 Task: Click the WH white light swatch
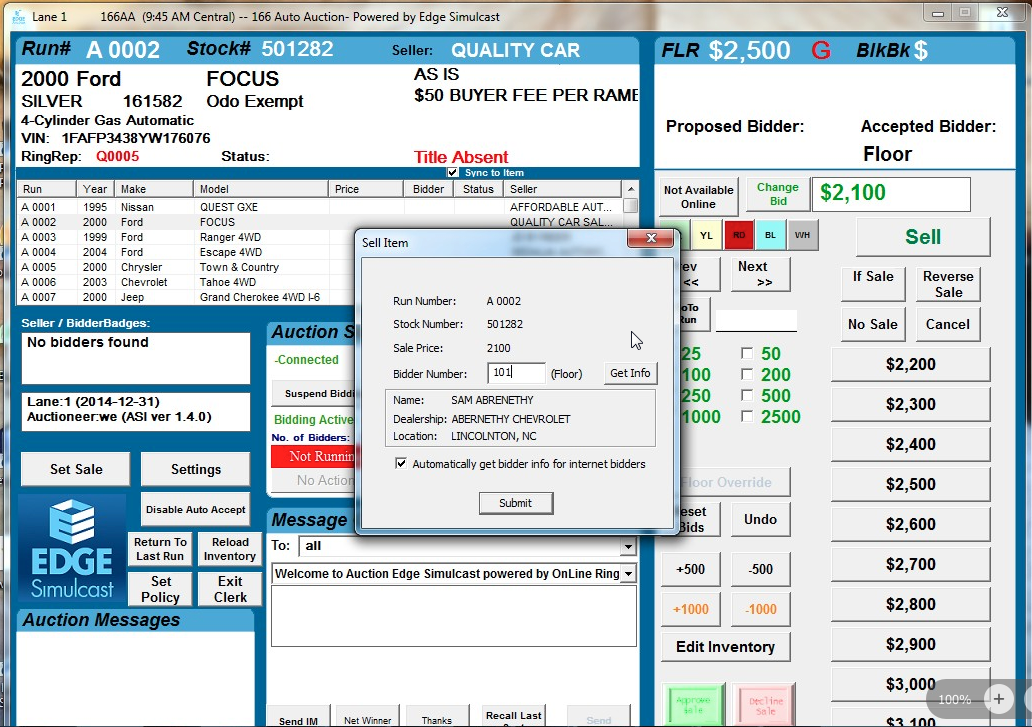pos(802,236)
